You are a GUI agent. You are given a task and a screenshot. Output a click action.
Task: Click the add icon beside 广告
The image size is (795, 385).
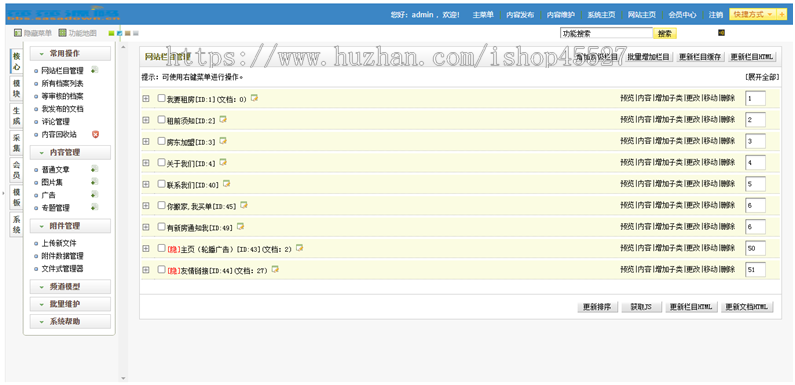(94, 194)
